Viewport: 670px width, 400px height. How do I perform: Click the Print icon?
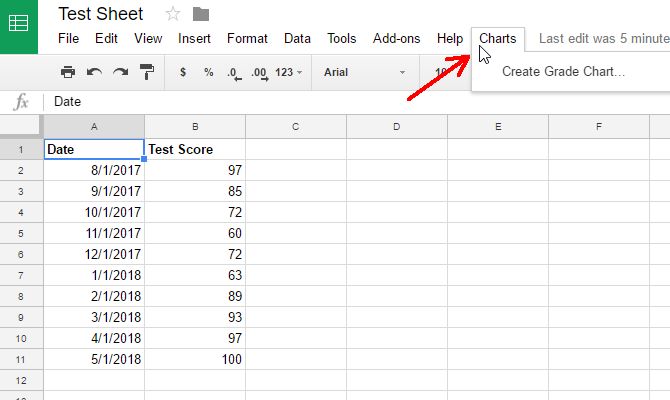68,72
